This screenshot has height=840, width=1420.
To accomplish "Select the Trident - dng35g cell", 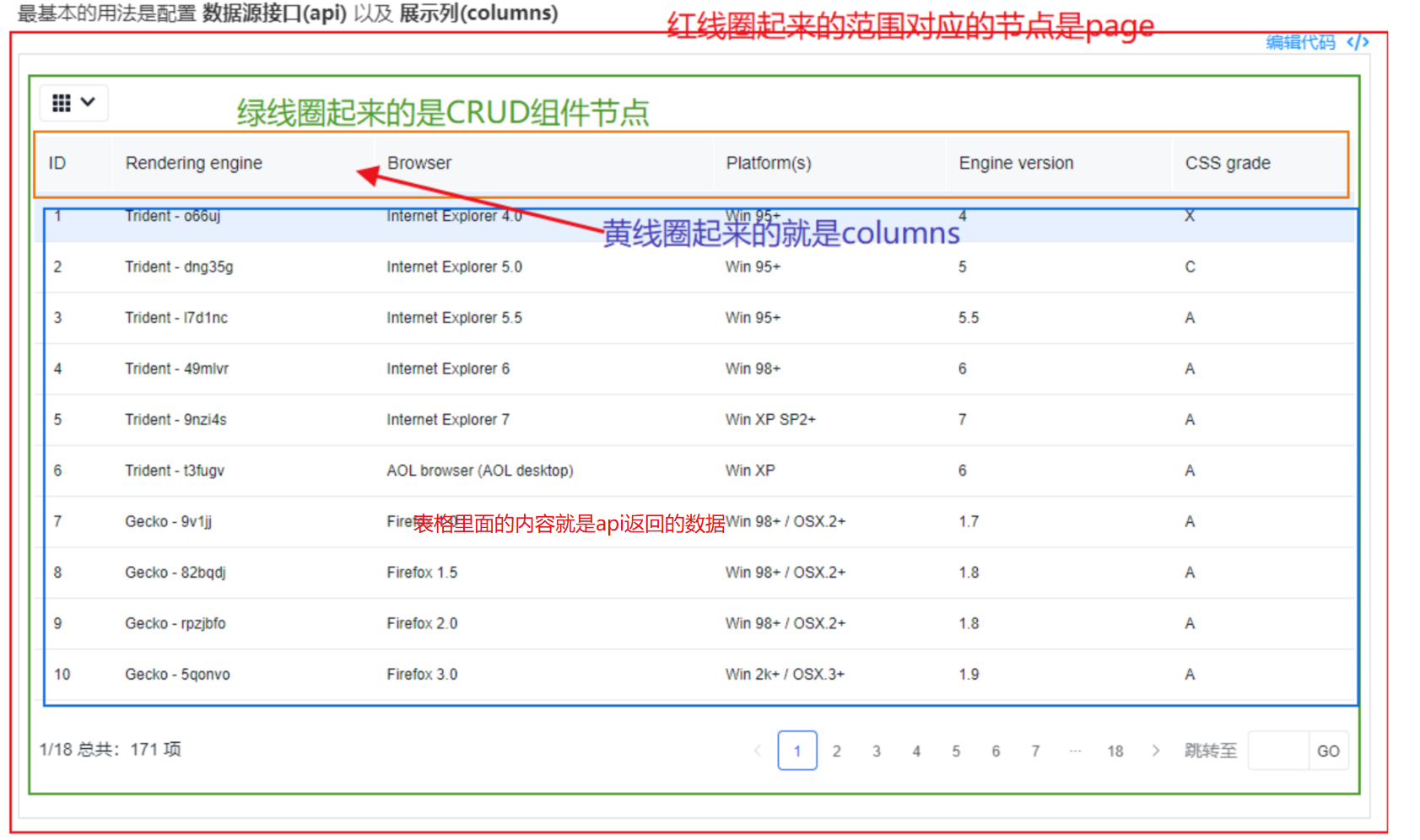I will (x=179, y=267).
